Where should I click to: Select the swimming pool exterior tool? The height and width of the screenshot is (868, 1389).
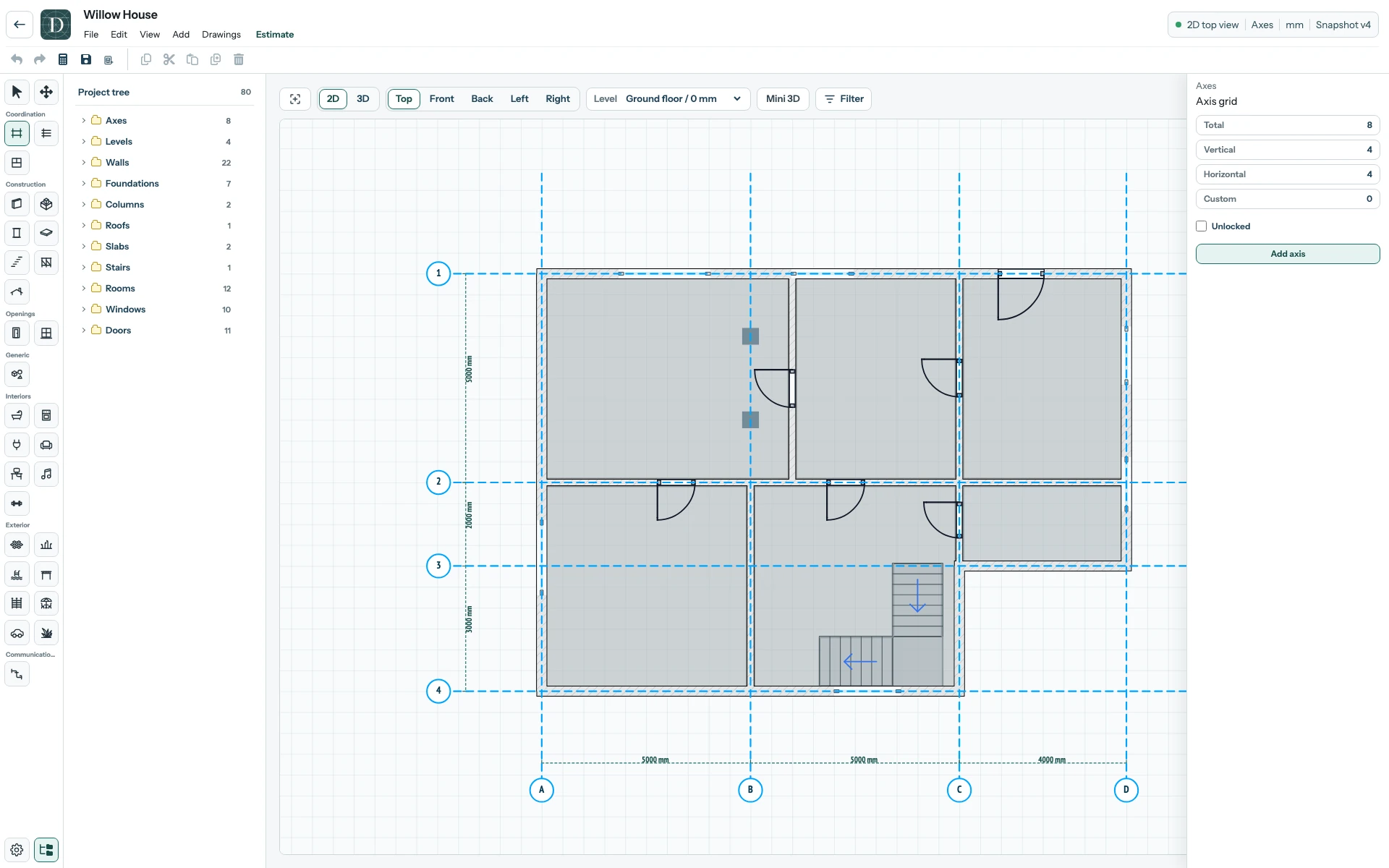[x=17, y=574]
